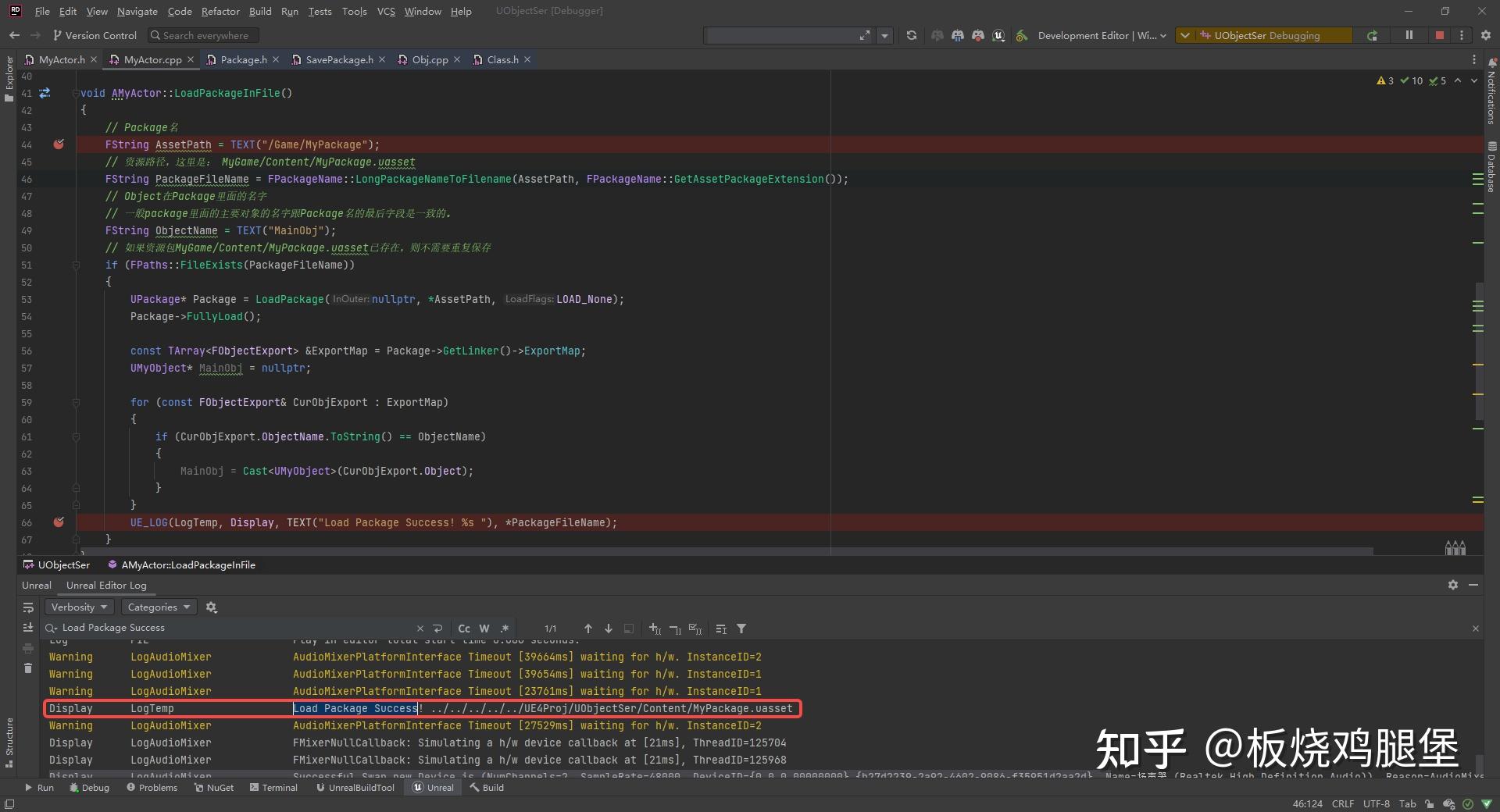
Task: Open the Categories dropdown
Action: [x=159, y=607]
